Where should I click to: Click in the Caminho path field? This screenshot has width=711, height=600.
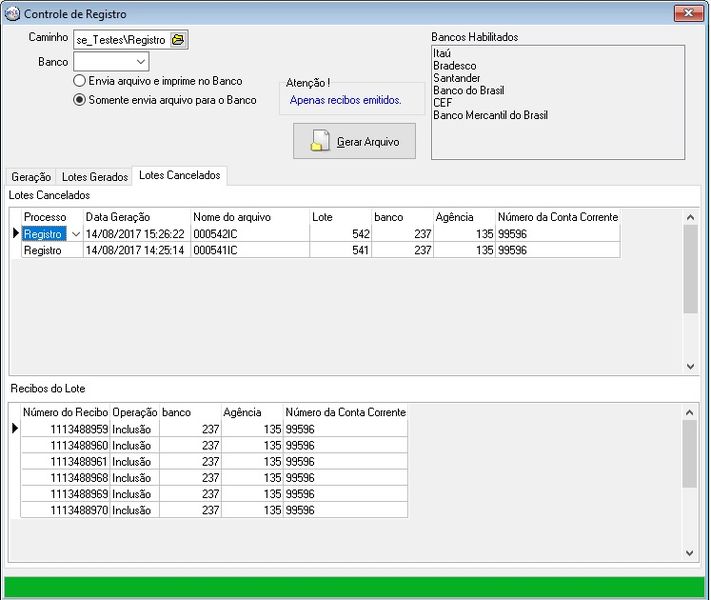coord(120,39)
